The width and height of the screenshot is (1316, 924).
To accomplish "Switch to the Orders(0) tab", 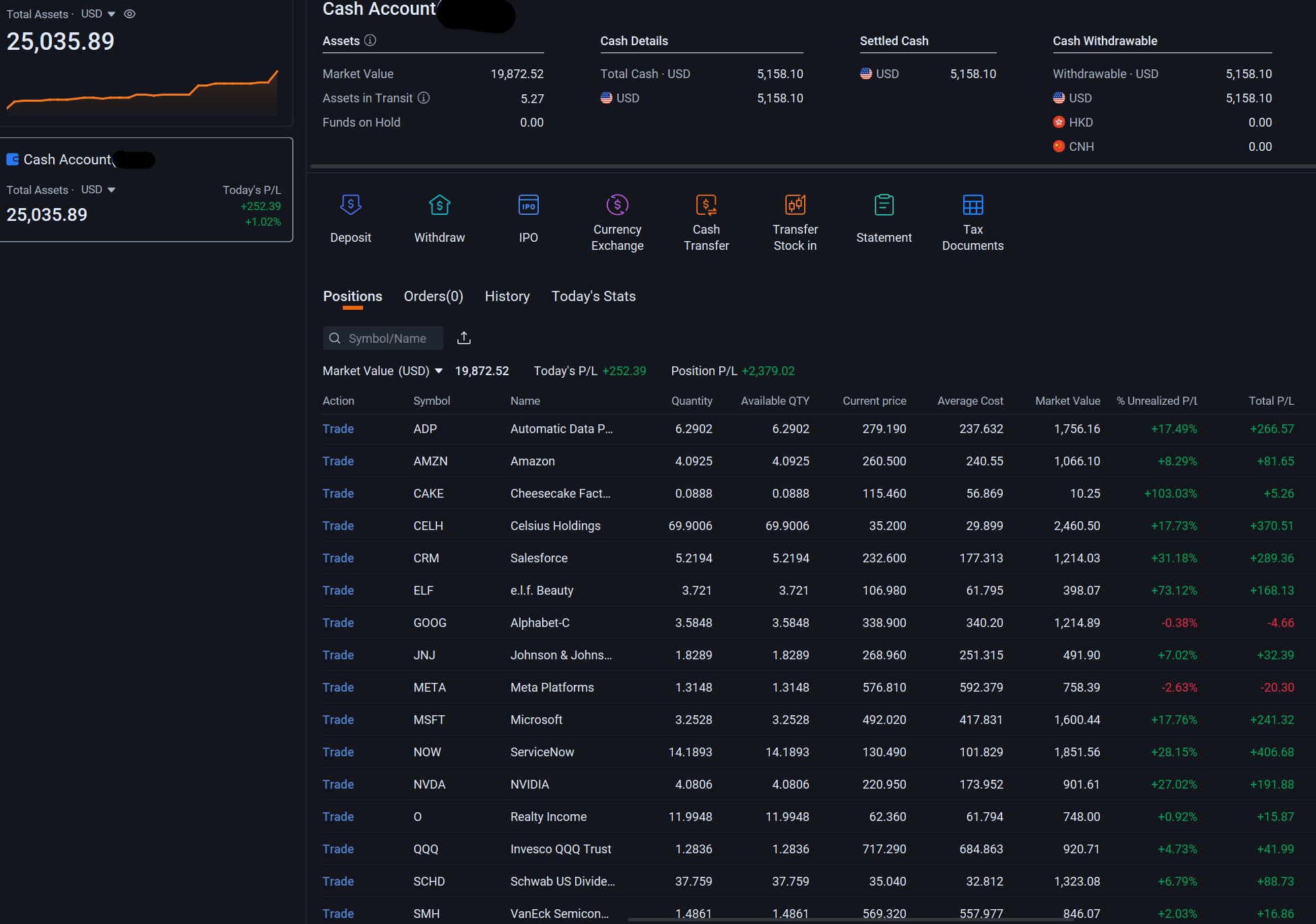I will point(433,296).
